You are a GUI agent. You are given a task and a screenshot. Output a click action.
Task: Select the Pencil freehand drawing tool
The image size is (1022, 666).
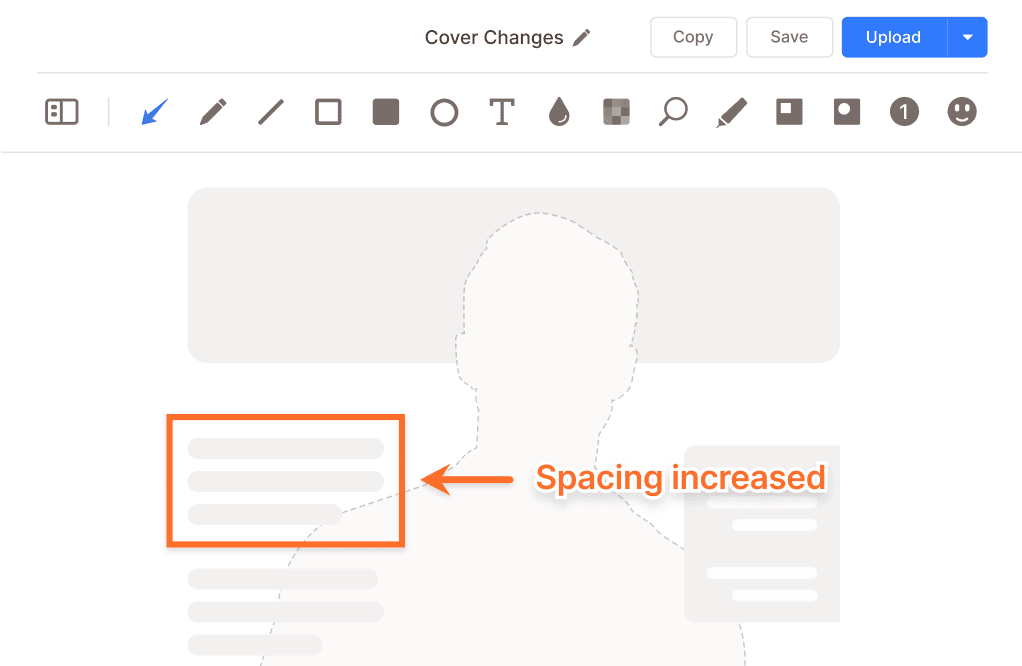coord(212,112)
